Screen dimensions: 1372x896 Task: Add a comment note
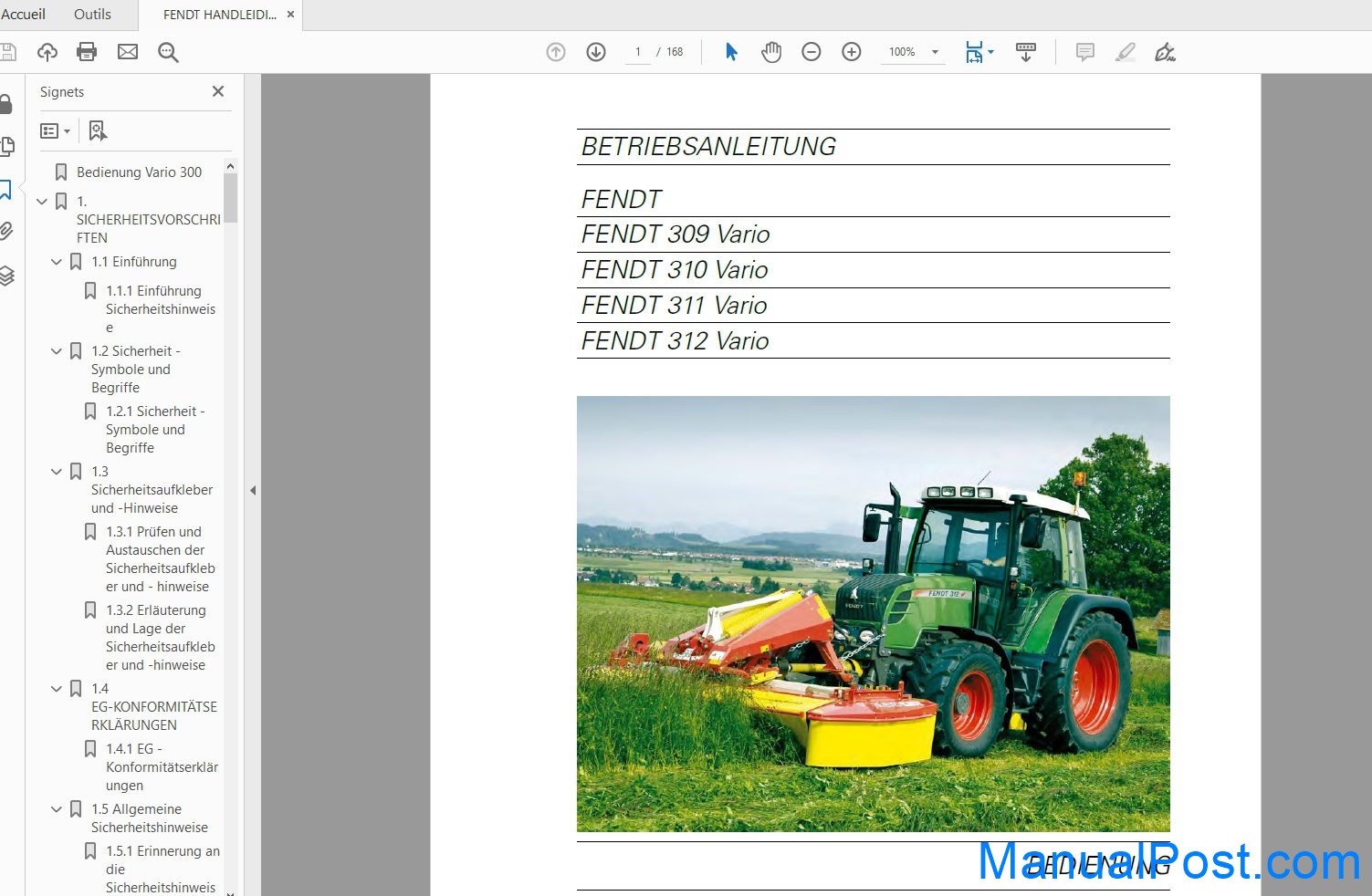[1085, 52]
